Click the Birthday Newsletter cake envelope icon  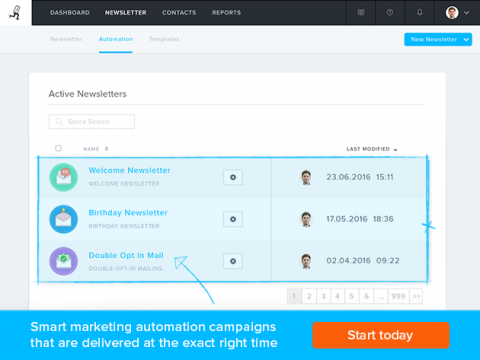[63, 219]
